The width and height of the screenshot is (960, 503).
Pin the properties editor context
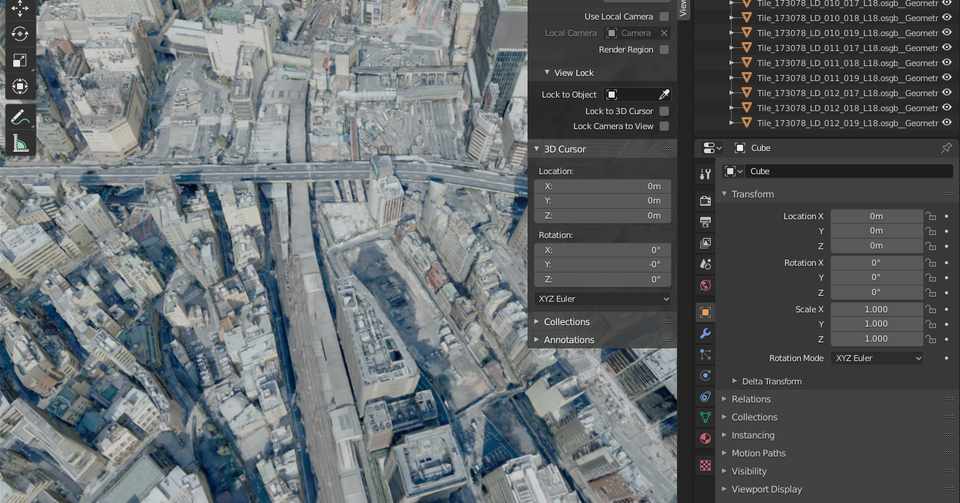point(946,147)
